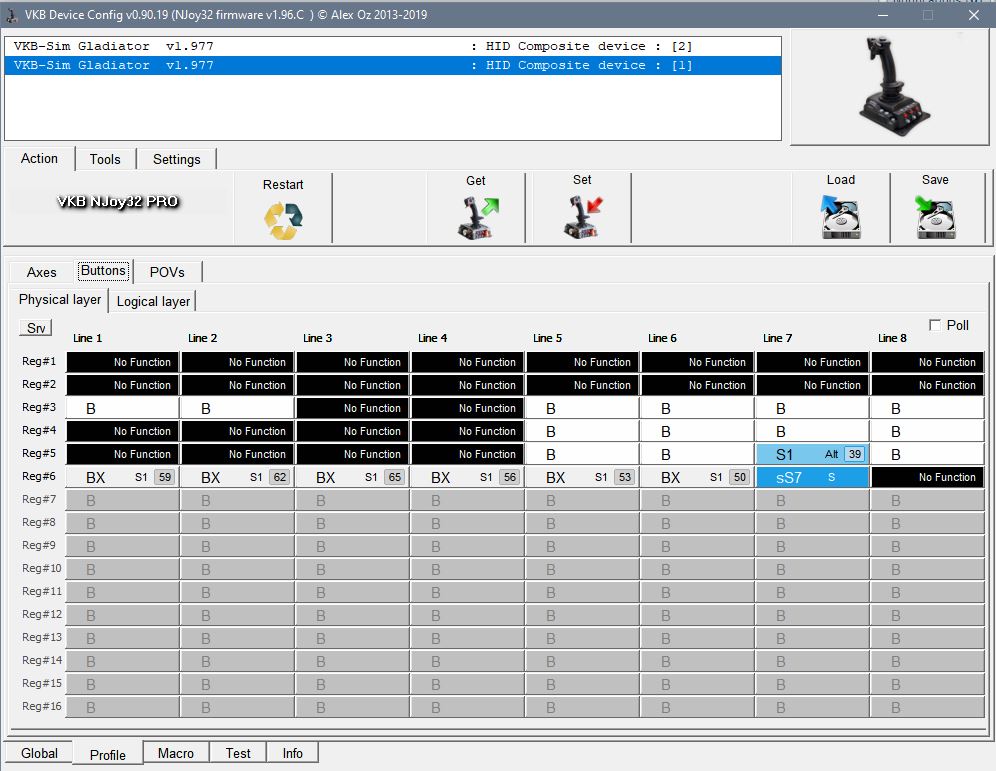Image resolution: width=996 pixels, height=771 pixels.
Task: Switch to the Buttons tab
Action: click(104, 271)
